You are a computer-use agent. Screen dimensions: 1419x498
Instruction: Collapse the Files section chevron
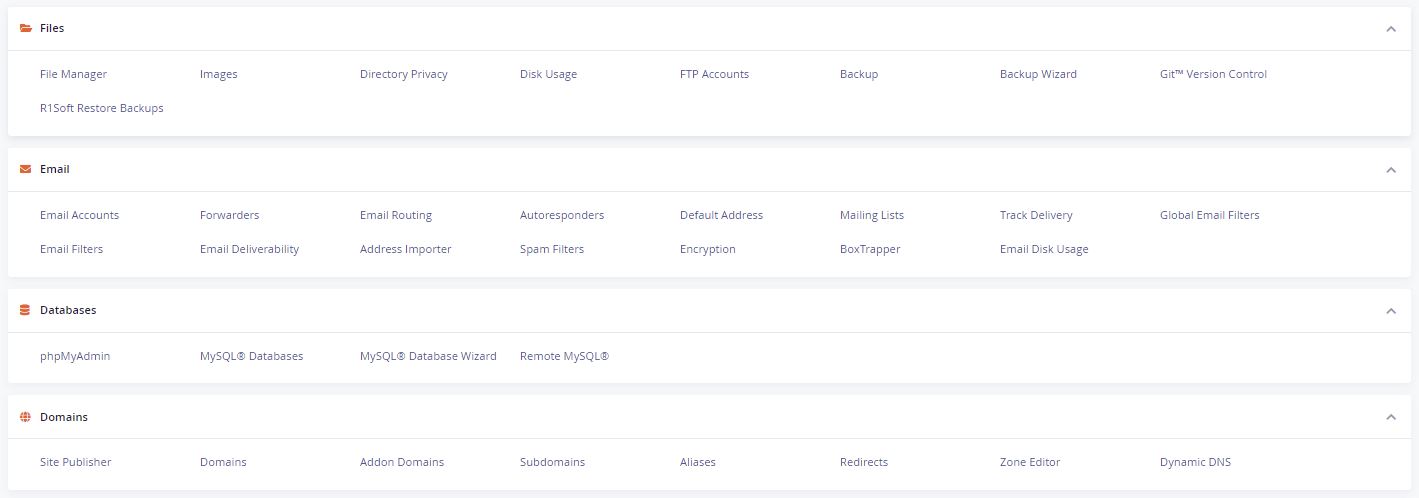(1391, 29)
